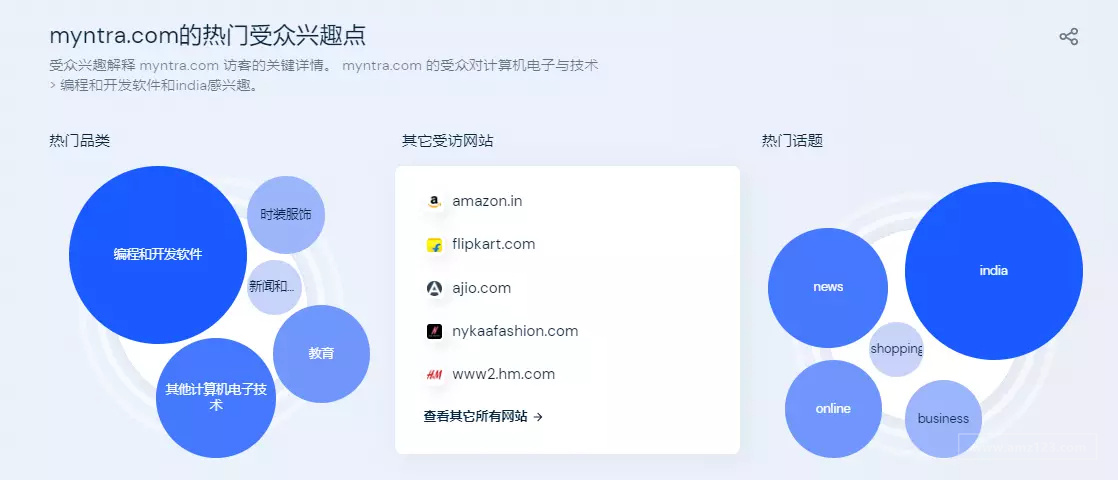Click the H&M logo icon

click(434, 374)
